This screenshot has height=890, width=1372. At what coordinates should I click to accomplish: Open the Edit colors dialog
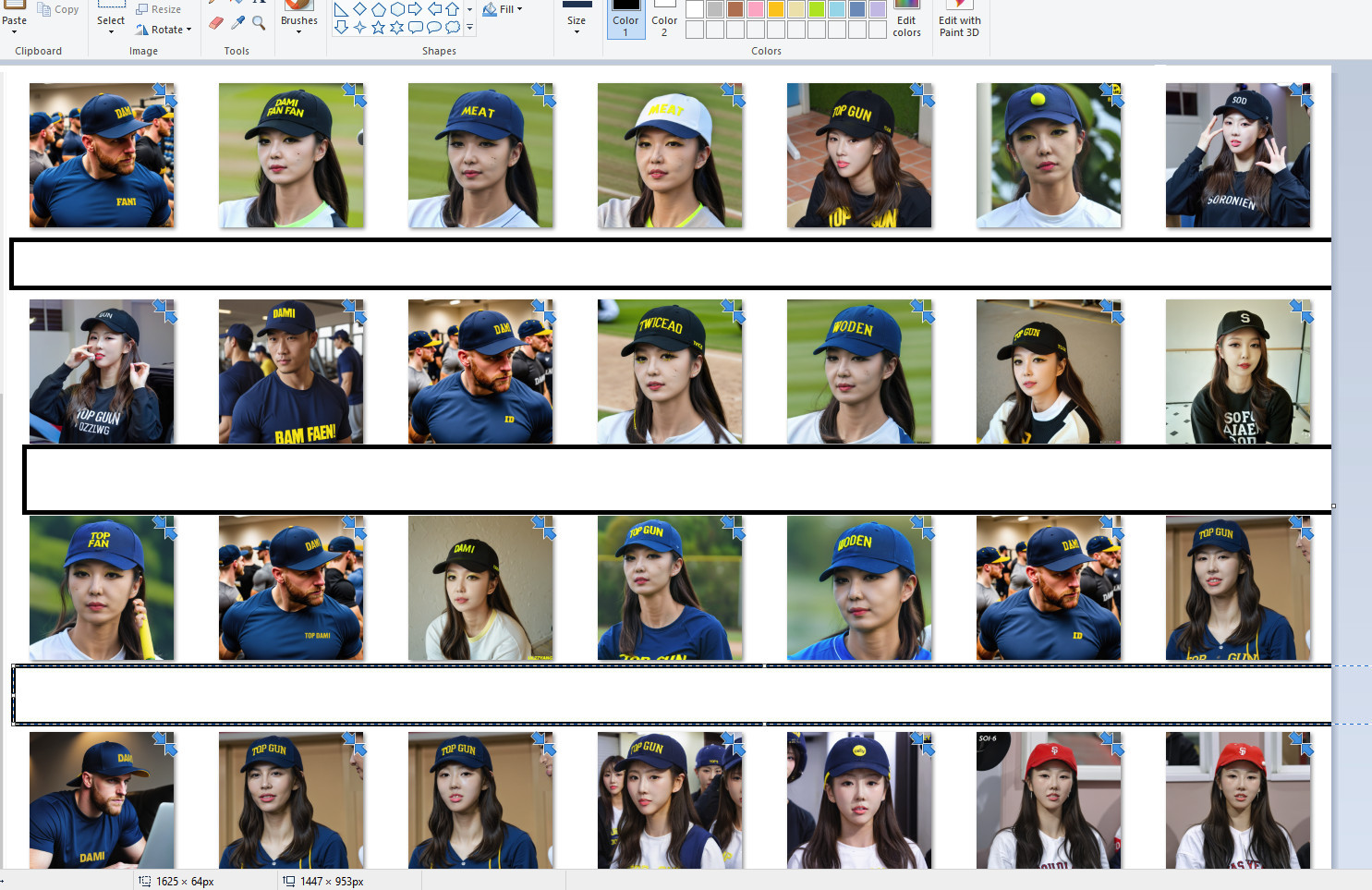click(x=906, y=20)
